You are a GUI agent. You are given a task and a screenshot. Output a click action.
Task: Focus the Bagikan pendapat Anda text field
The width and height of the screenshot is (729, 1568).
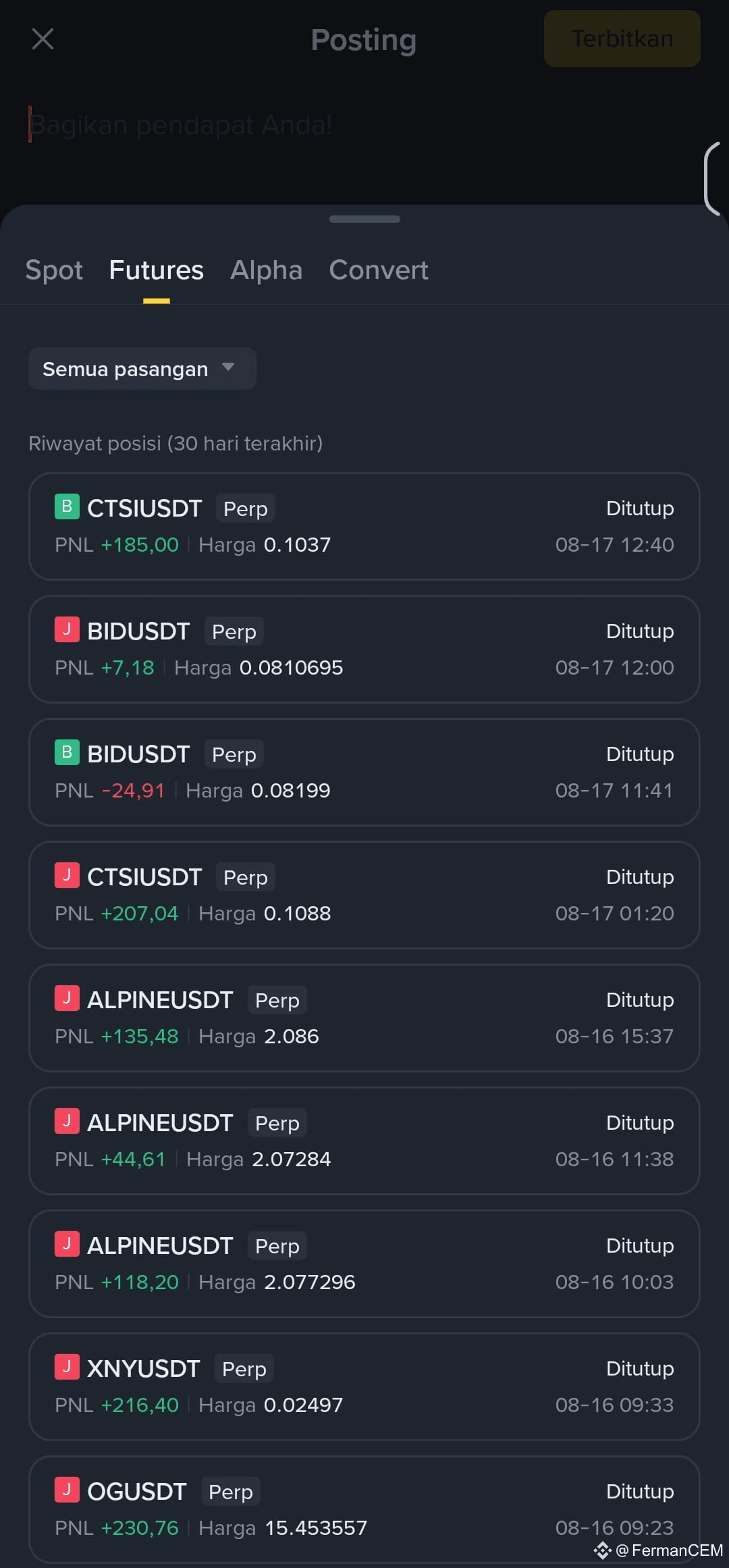point(364,126)
